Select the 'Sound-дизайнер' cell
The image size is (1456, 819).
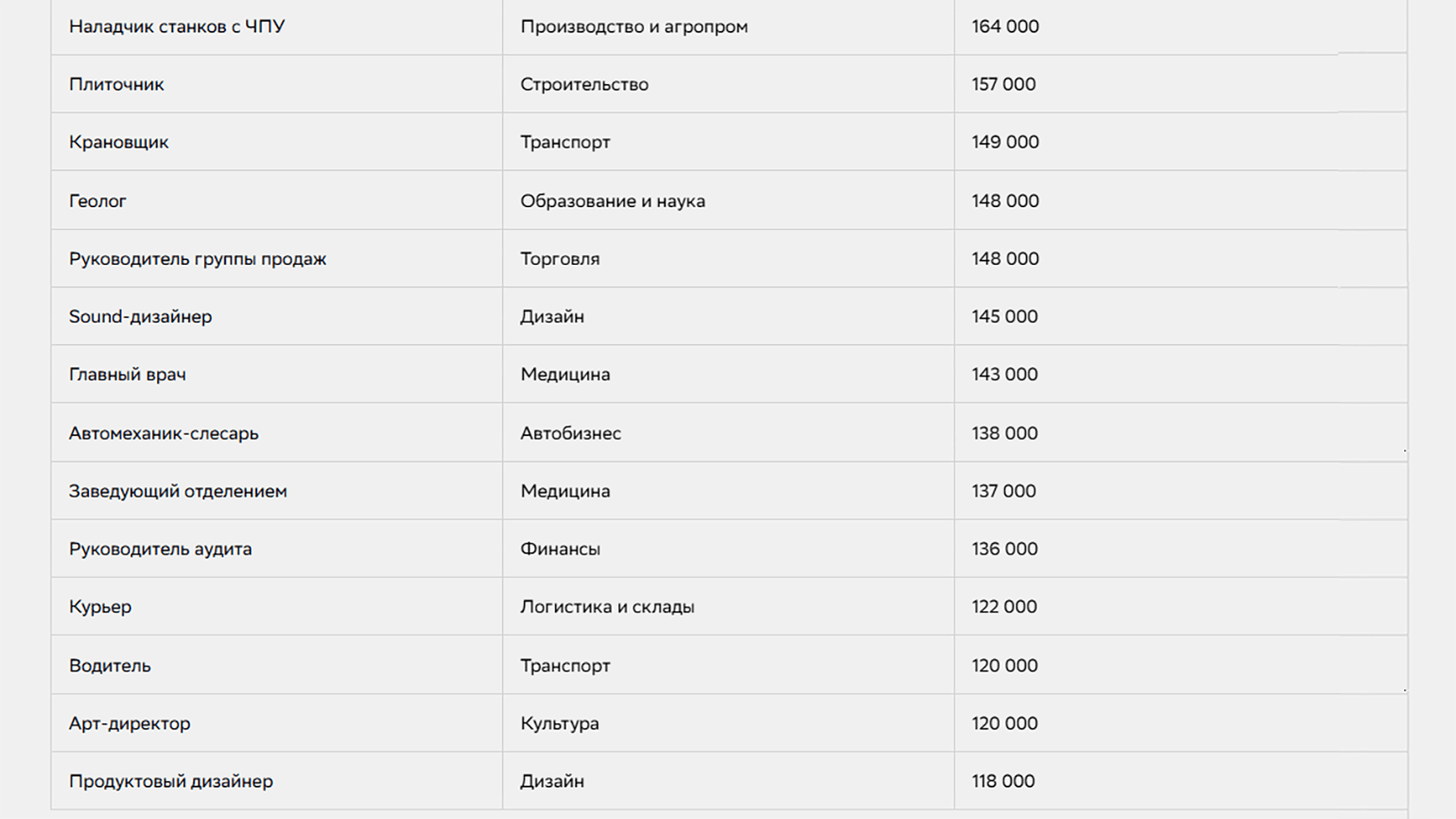[x=141, y=316]
